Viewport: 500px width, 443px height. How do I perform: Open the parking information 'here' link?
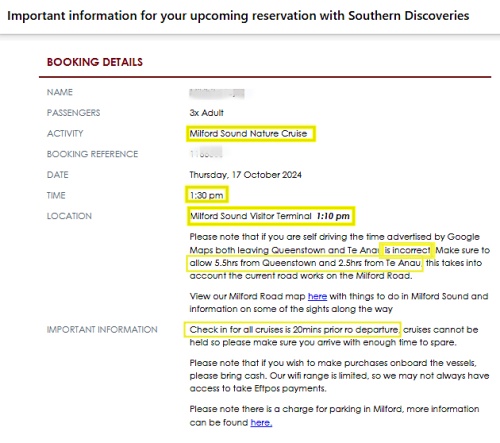tap(261, 422)
